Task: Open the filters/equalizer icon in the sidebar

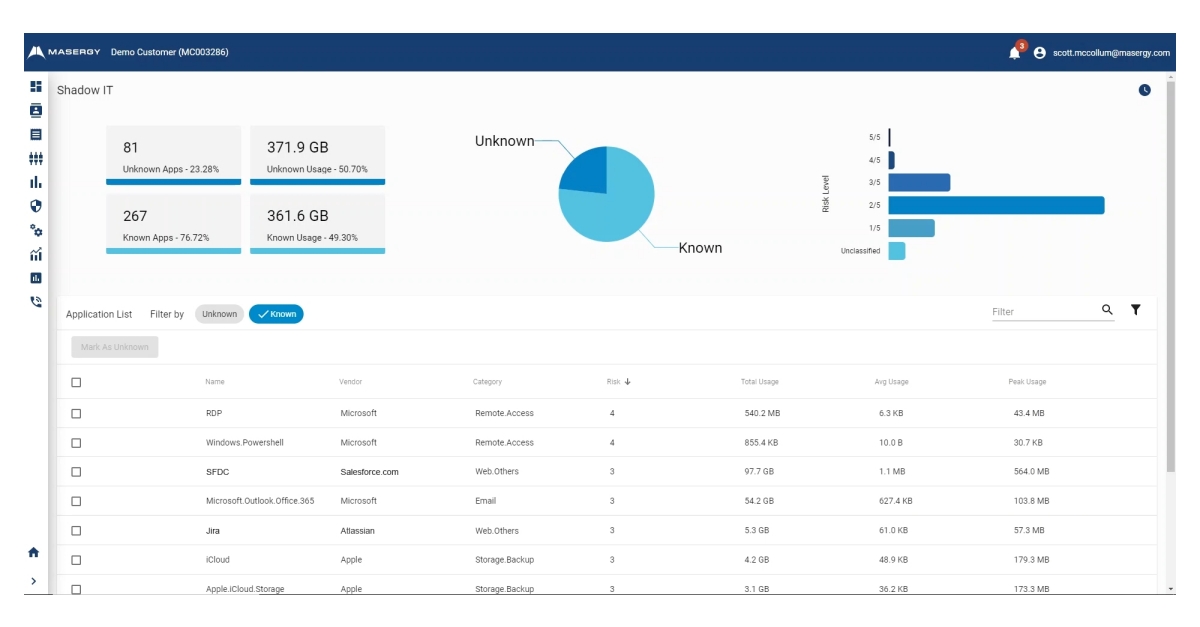Action: pos(37,155)
